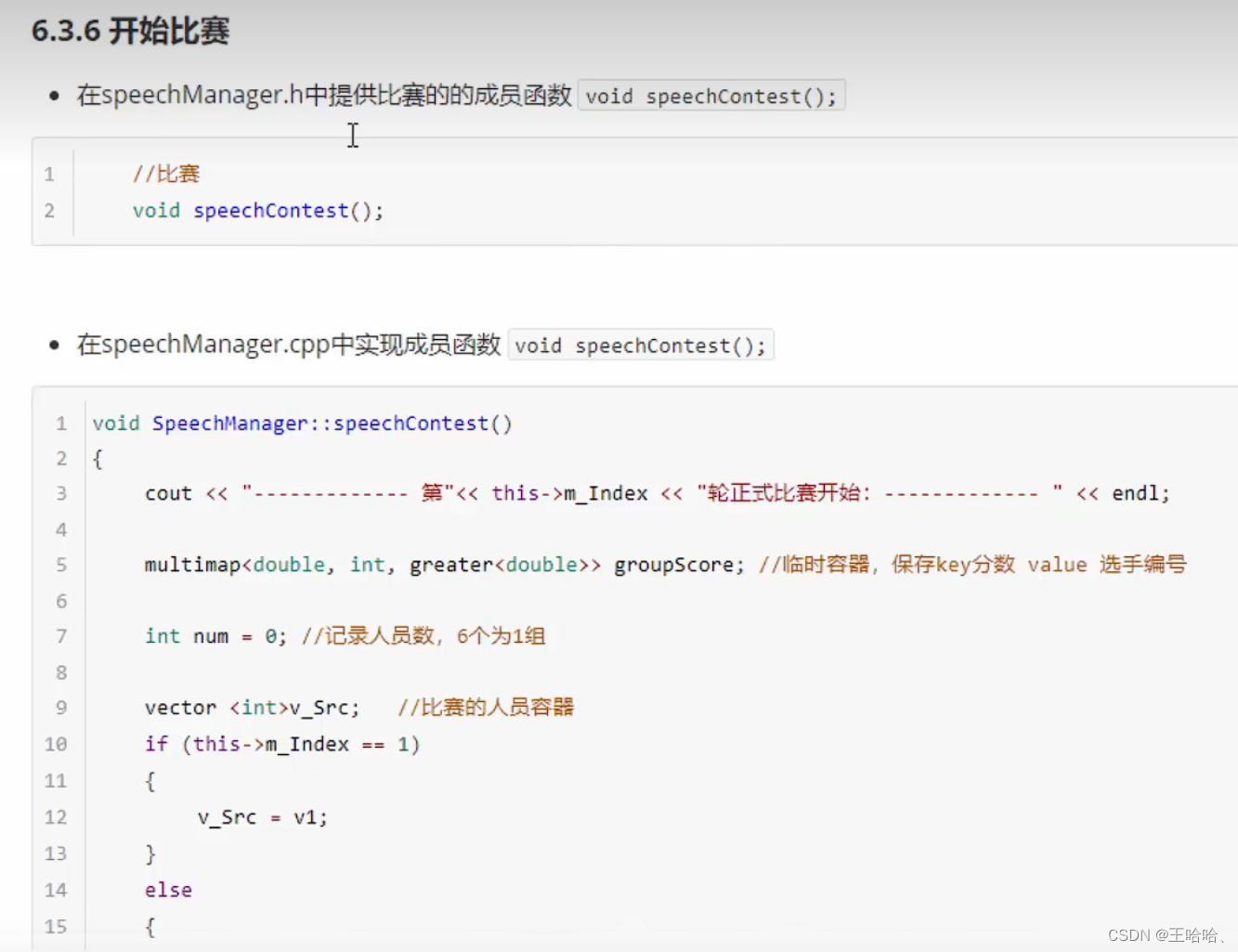
Task: Click the heading "6.3.6 开始比赛"
Action: (130, 31)
